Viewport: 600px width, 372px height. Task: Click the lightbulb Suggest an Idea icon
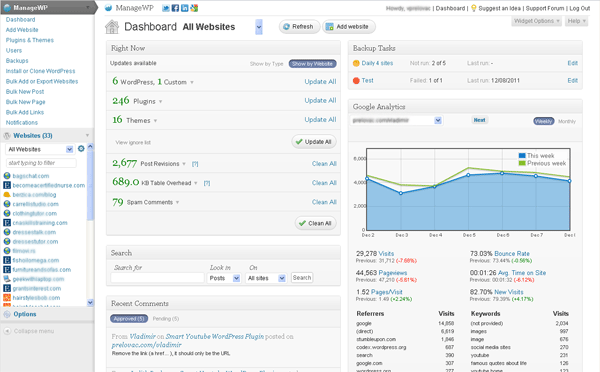tap(474, 8)
